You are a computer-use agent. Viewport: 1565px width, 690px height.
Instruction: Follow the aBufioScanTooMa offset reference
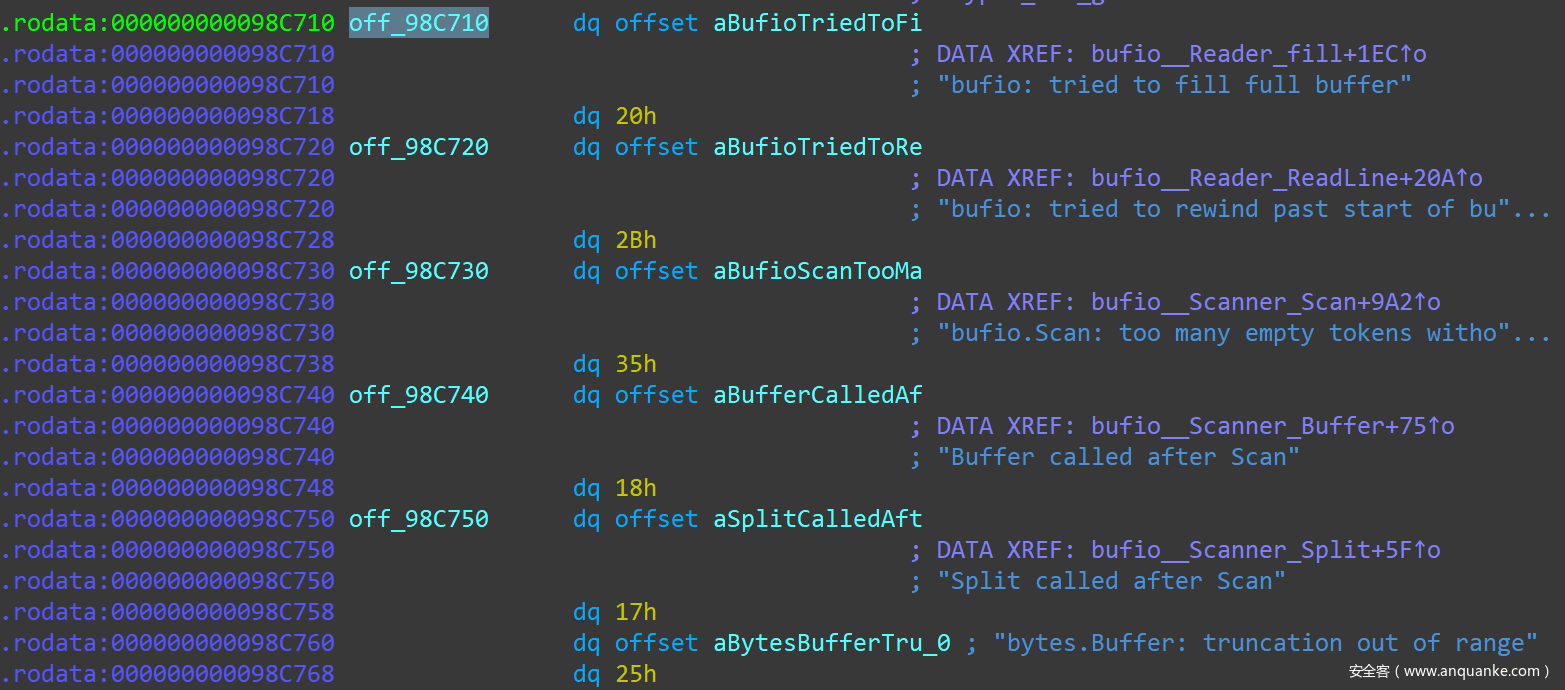(x=817, y=271)
